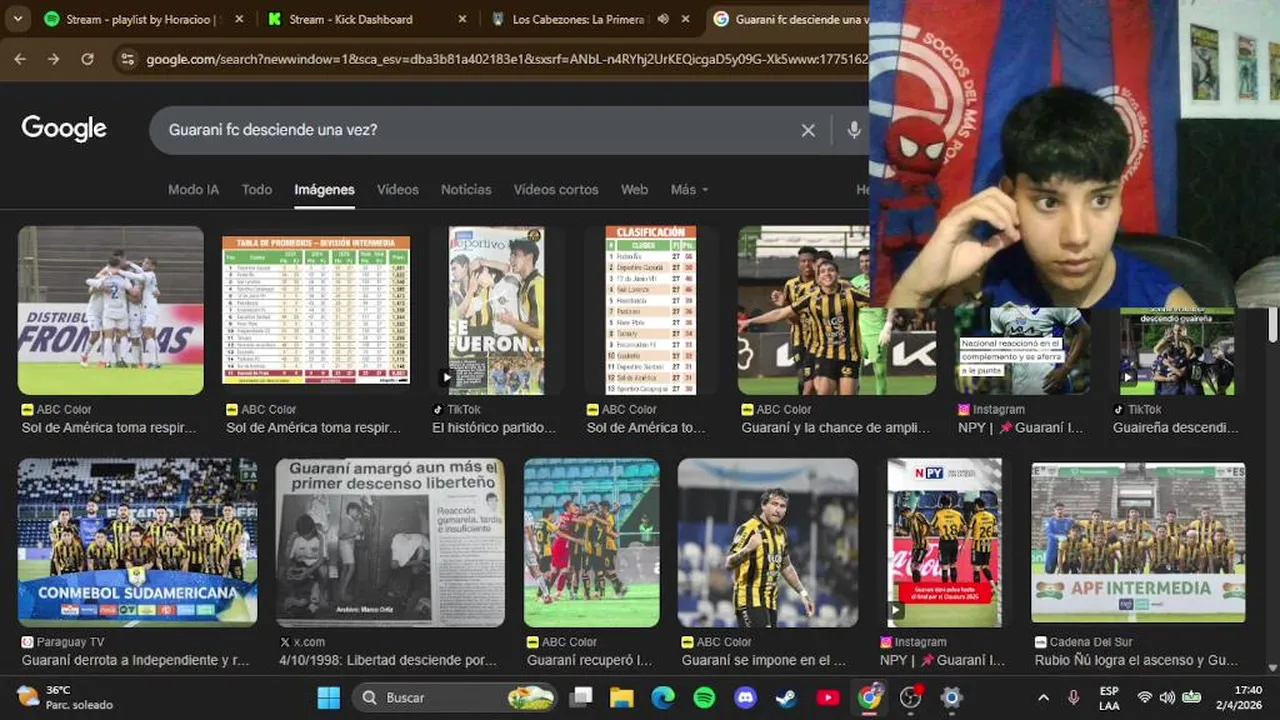Start voice search with the microphone icon

(854, 130)
